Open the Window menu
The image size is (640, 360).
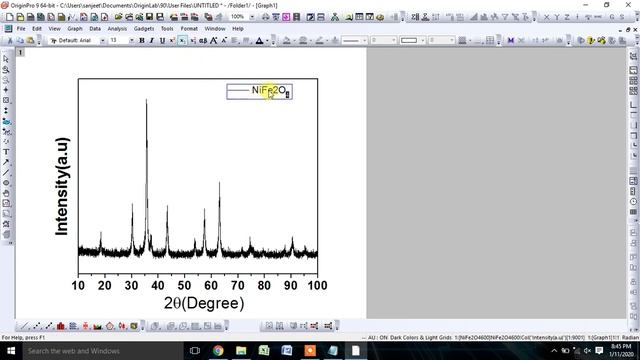click(215, 29)
